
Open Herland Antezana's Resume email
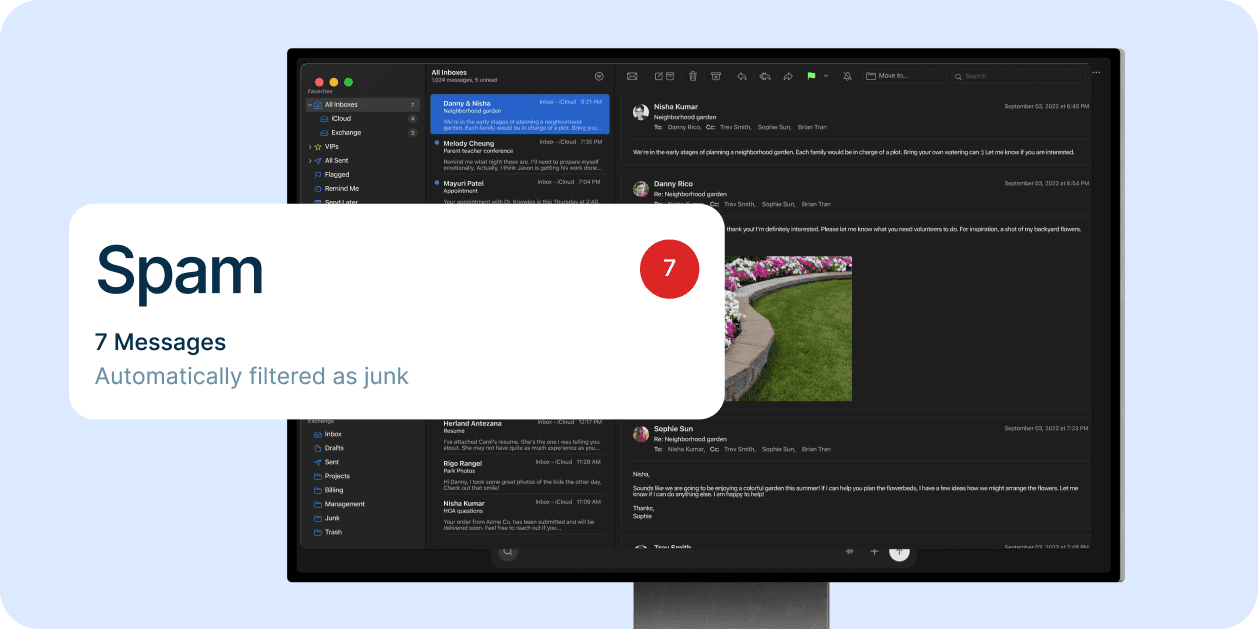519,436
